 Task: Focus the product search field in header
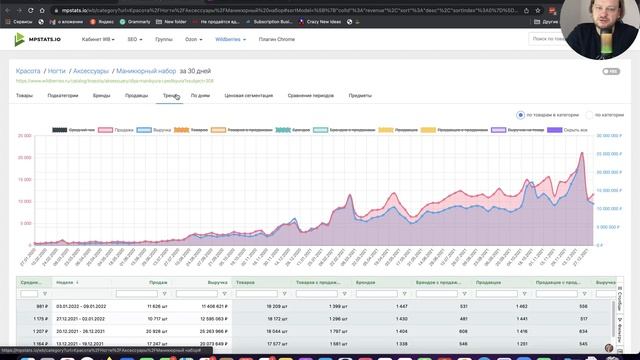click(547, 39)
